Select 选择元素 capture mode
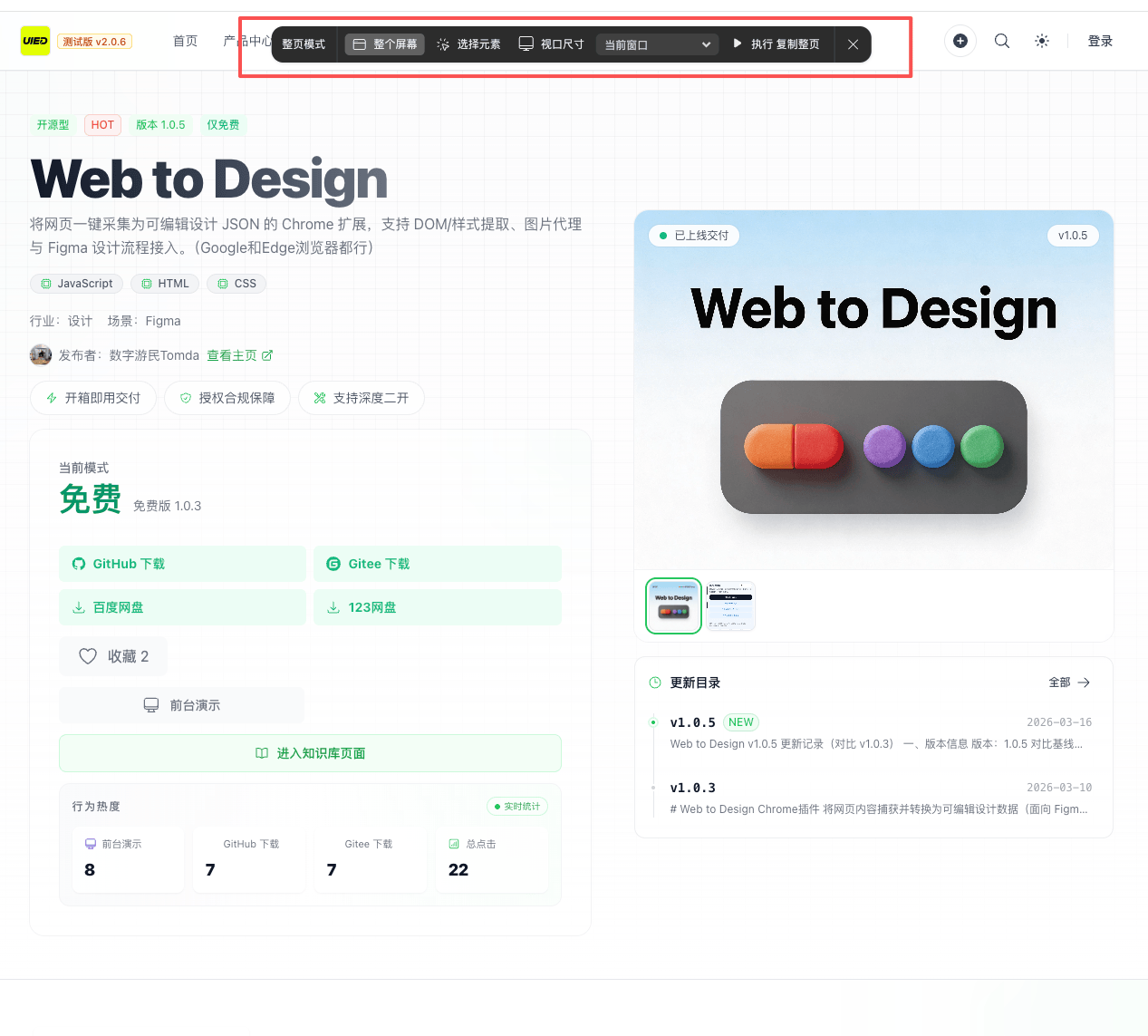This screenshot has width=1148, height=1036. [x=468, y=44]
